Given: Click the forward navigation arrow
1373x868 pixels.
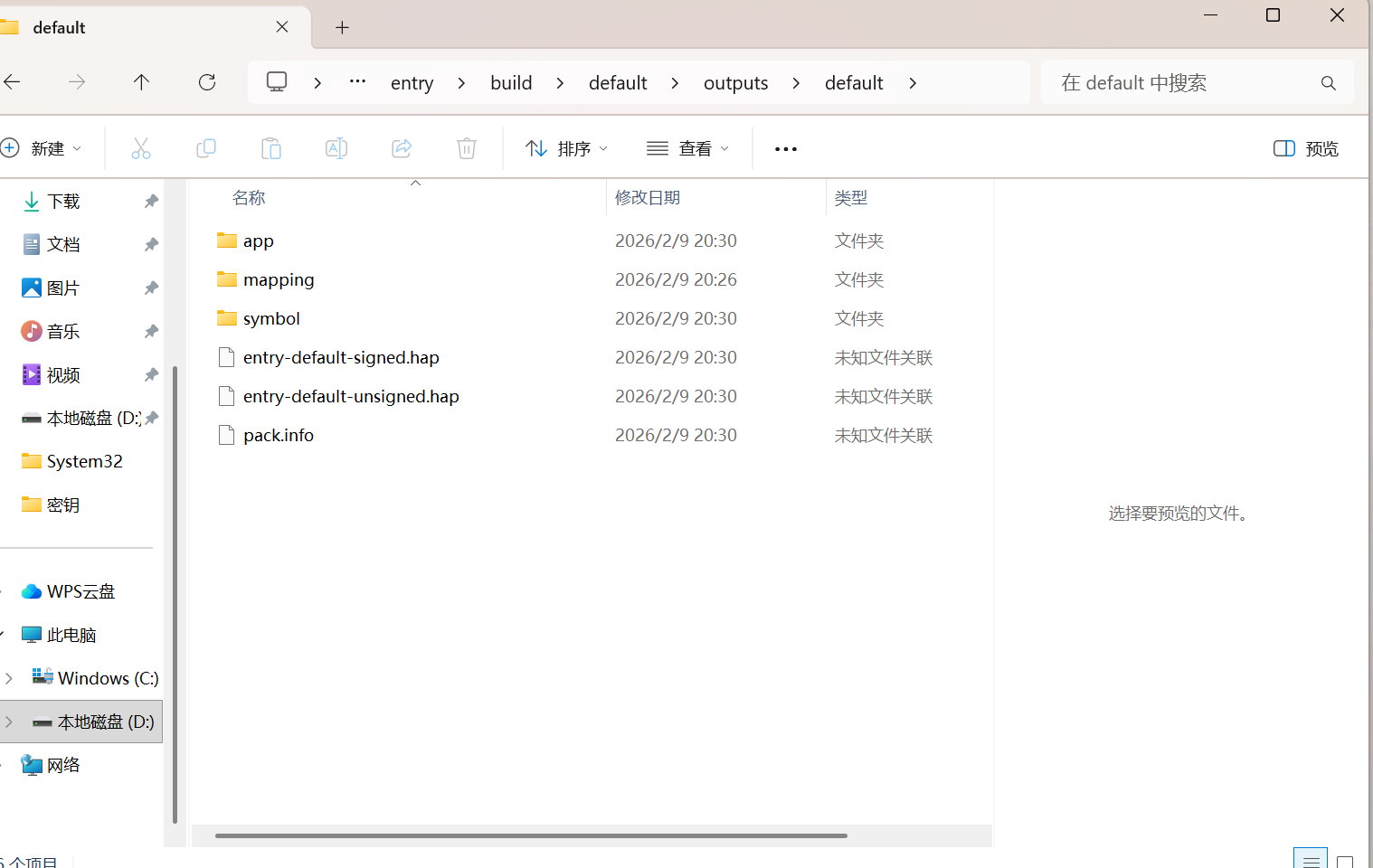Looking at the screenshot, I should [x=77, y=82].
